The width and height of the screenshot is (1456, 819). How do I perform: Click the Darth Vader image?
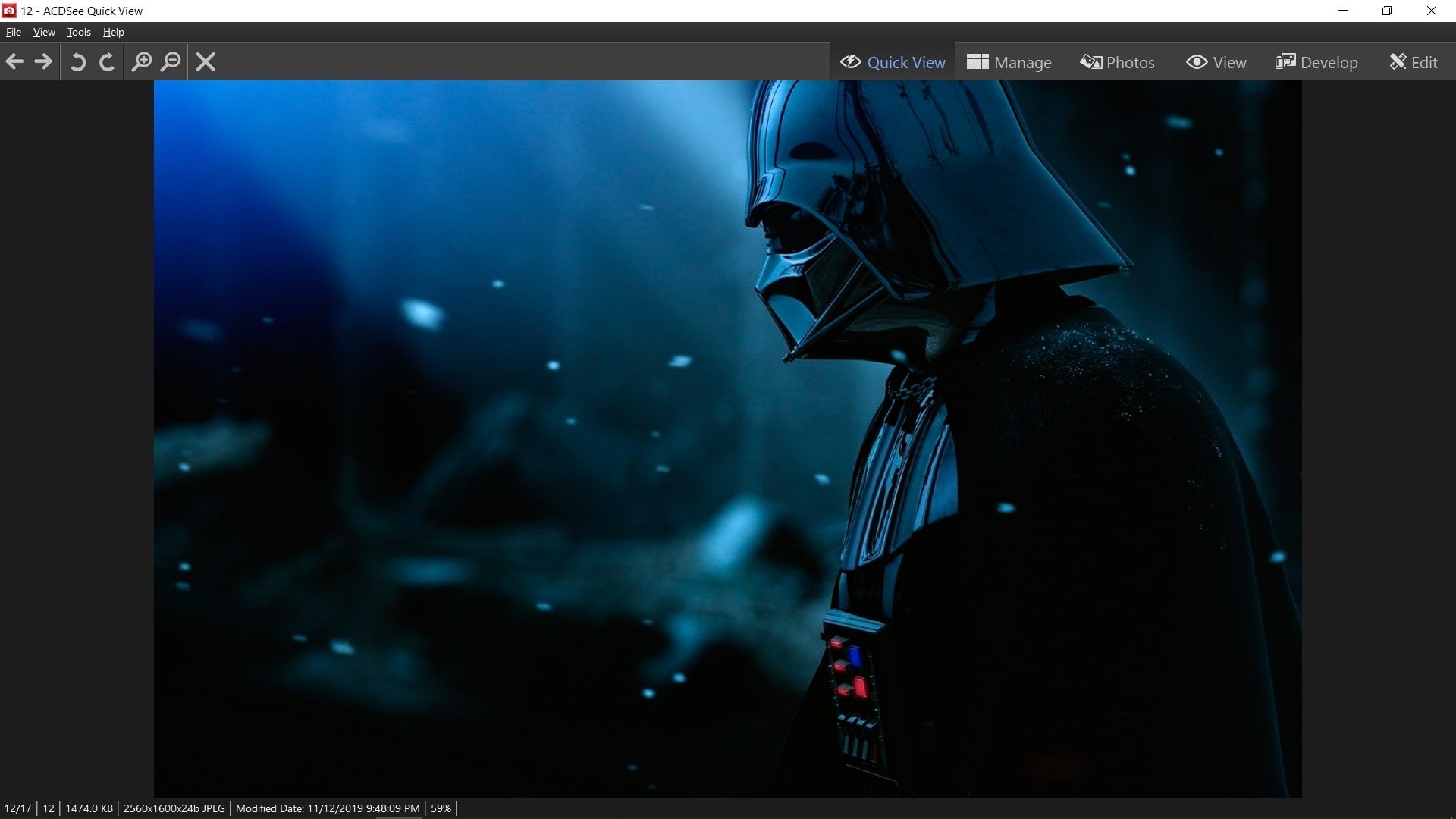tap(727, 438)
